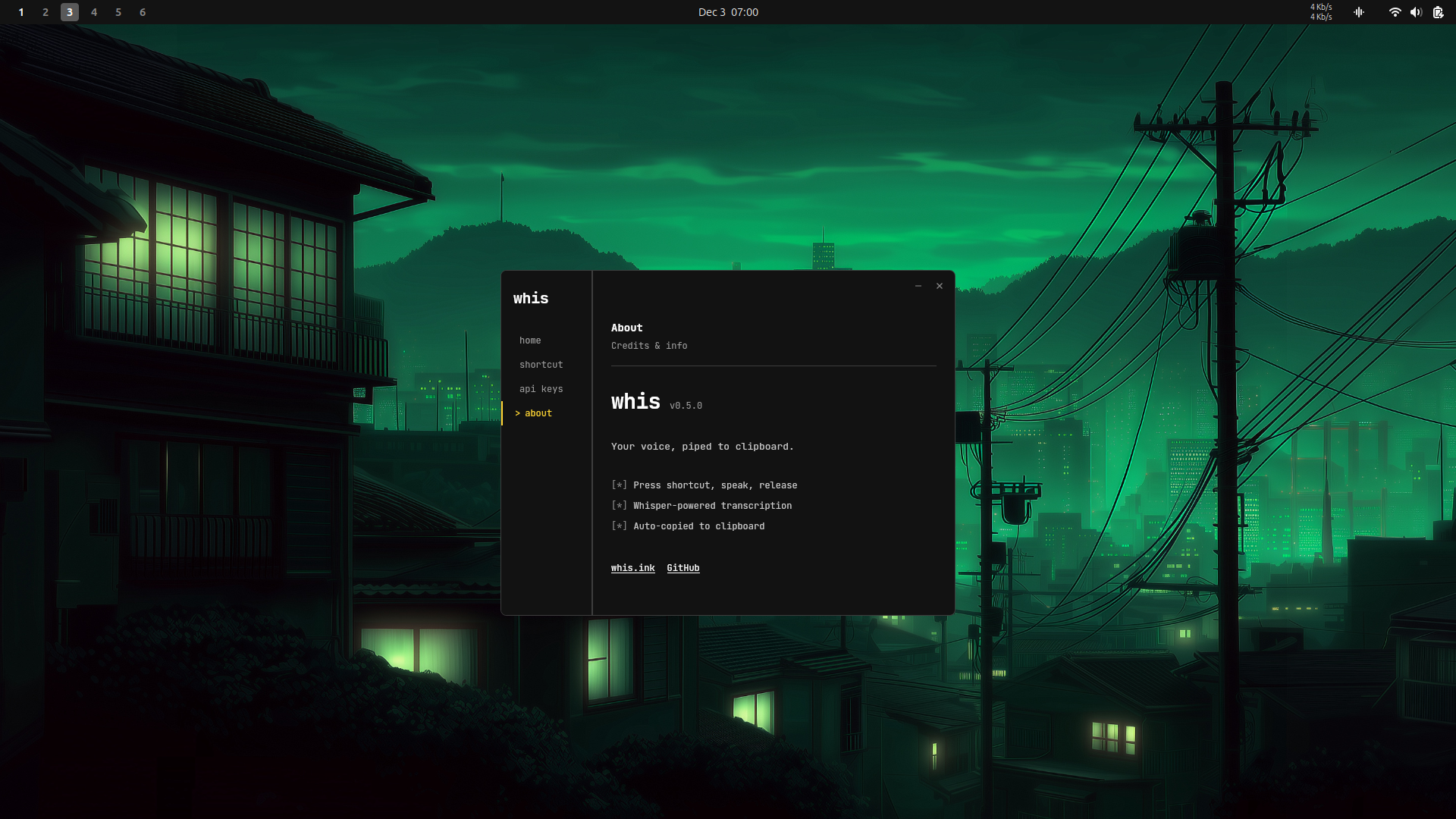Open the GitHub link

(x=682, y=567)
